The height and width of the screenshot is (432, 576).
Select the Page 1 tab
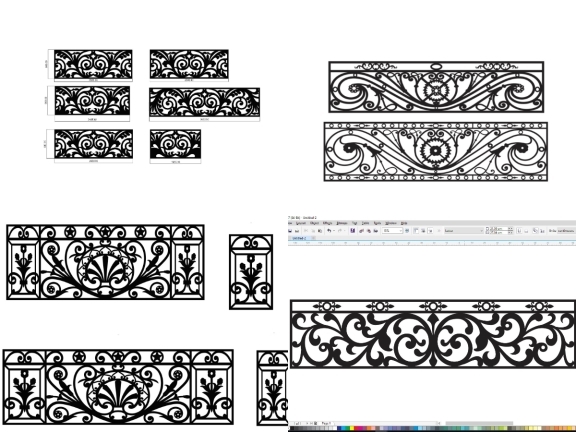[x=326, y=423]
